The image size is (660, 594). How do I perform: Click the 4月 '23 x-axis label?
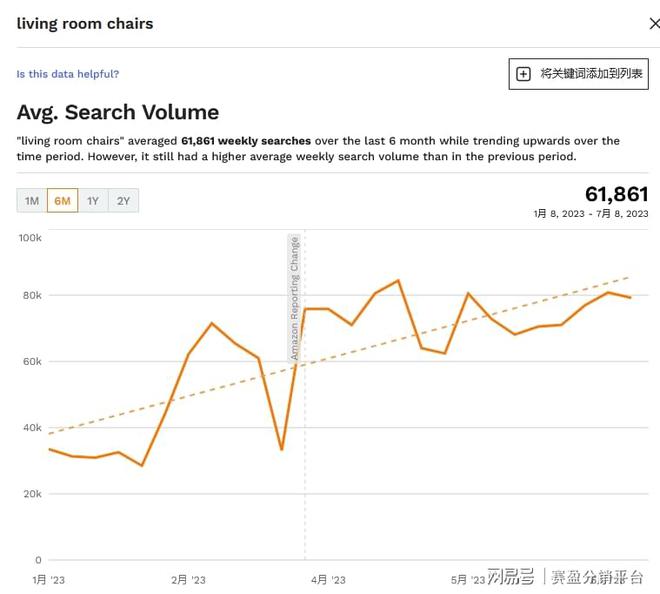pos(327,580)
